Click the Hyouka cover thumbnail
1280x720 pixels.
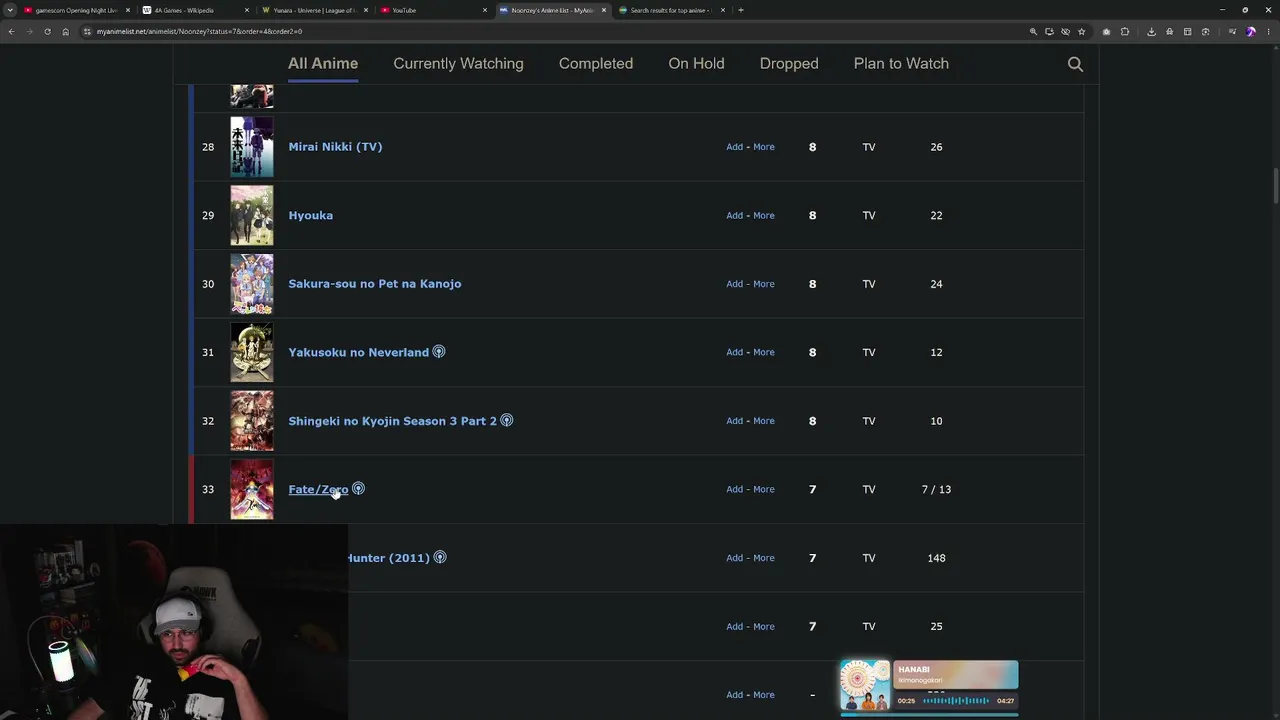click(x=252, y=215)
